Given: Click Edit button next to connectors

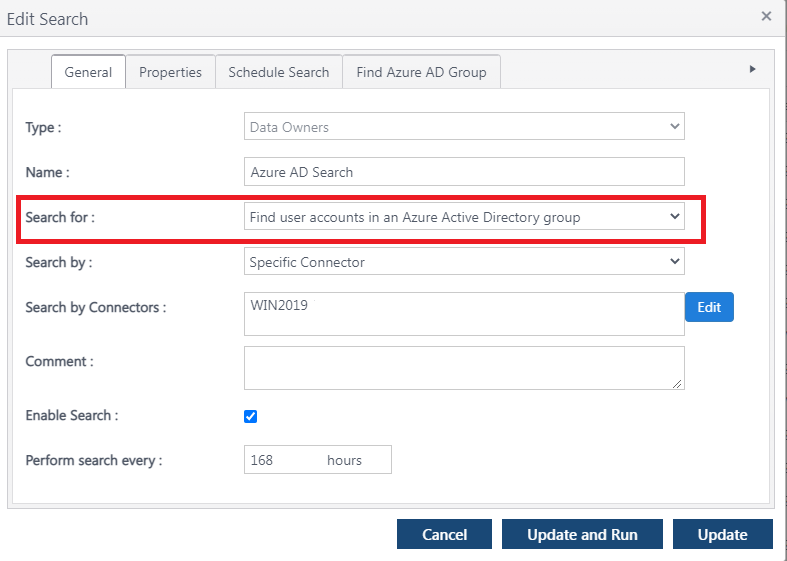Looking at the screenshot, I should [x=709, y=307].
